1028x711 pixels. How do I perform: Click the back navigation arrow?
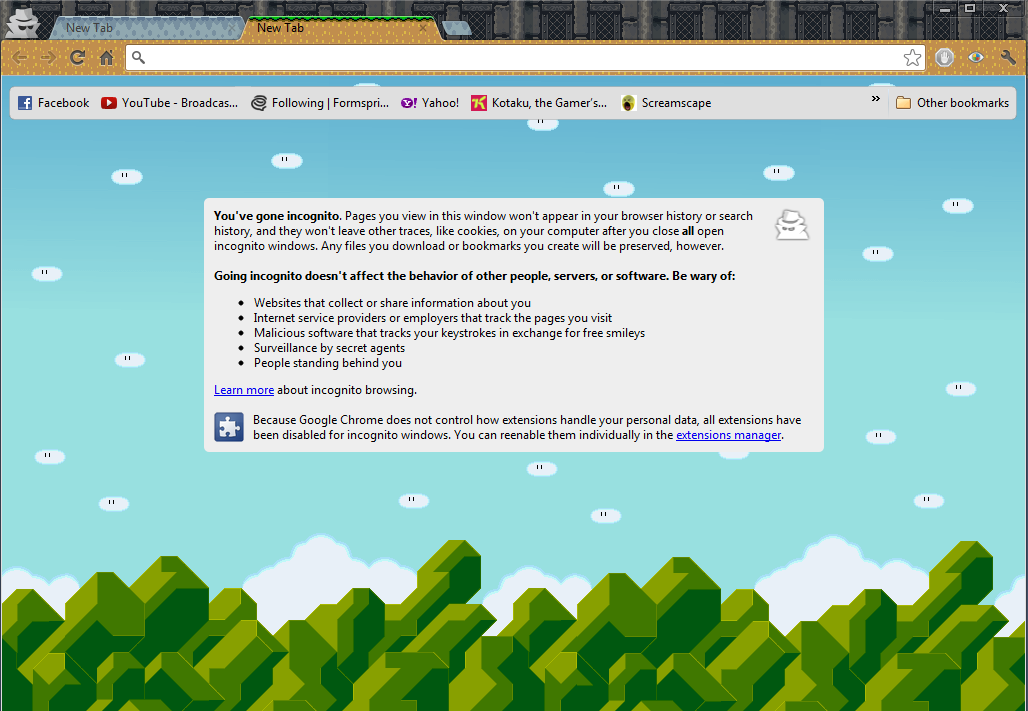tap(20, 58)
